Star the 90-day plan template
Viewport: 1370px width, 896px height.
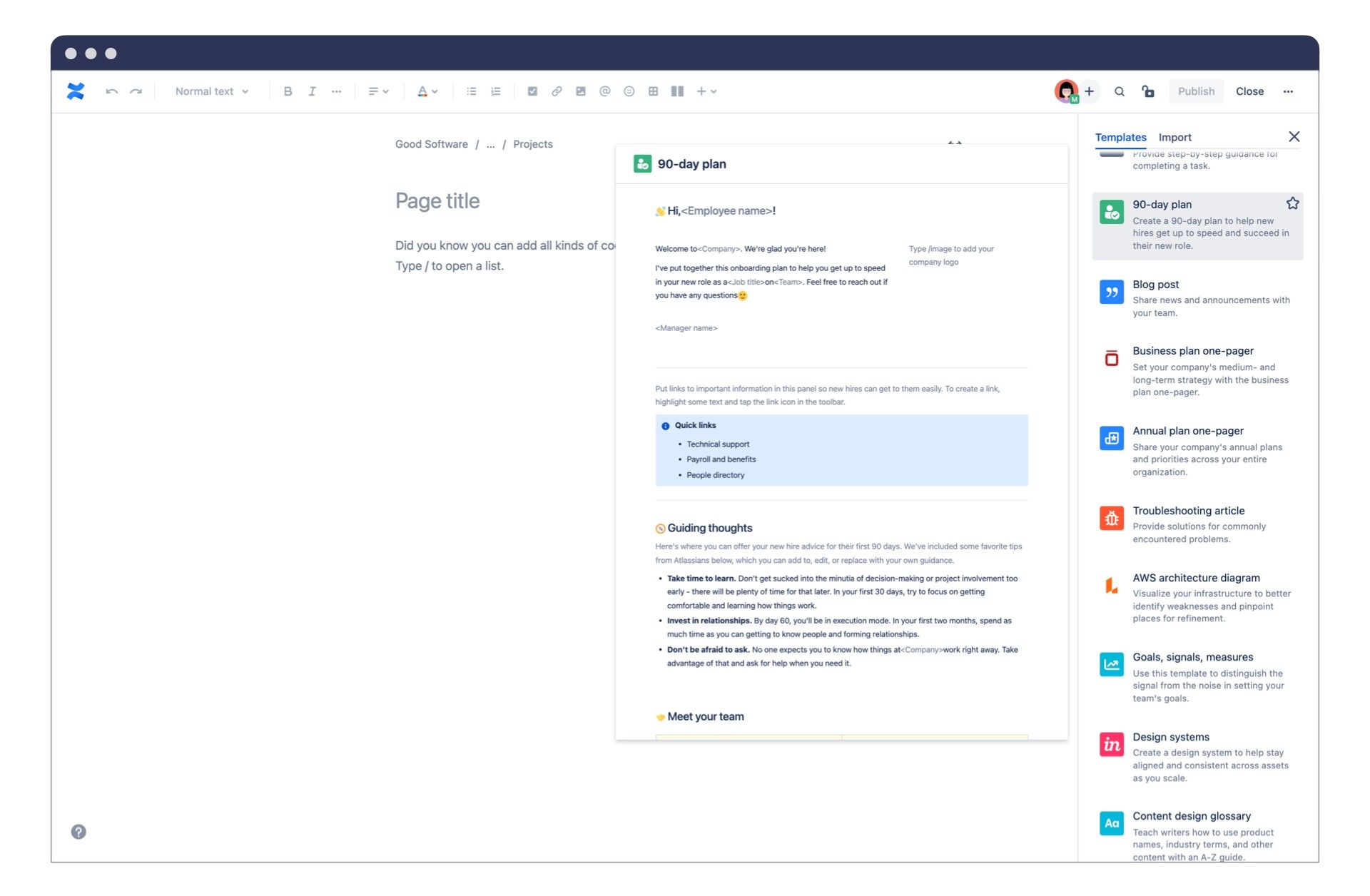[x=1292, y=203]
